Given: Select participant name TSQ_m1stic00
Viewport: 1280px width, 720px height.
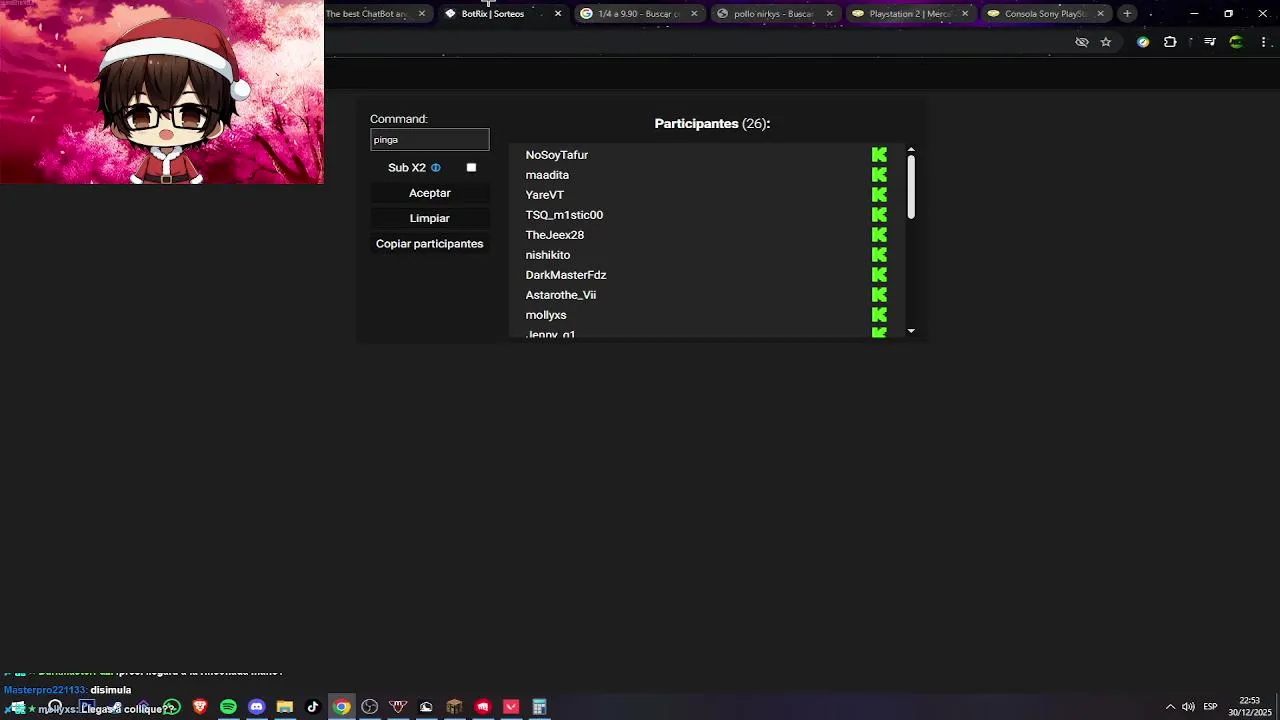Looking at the screenshot, I should pos(564,215).
